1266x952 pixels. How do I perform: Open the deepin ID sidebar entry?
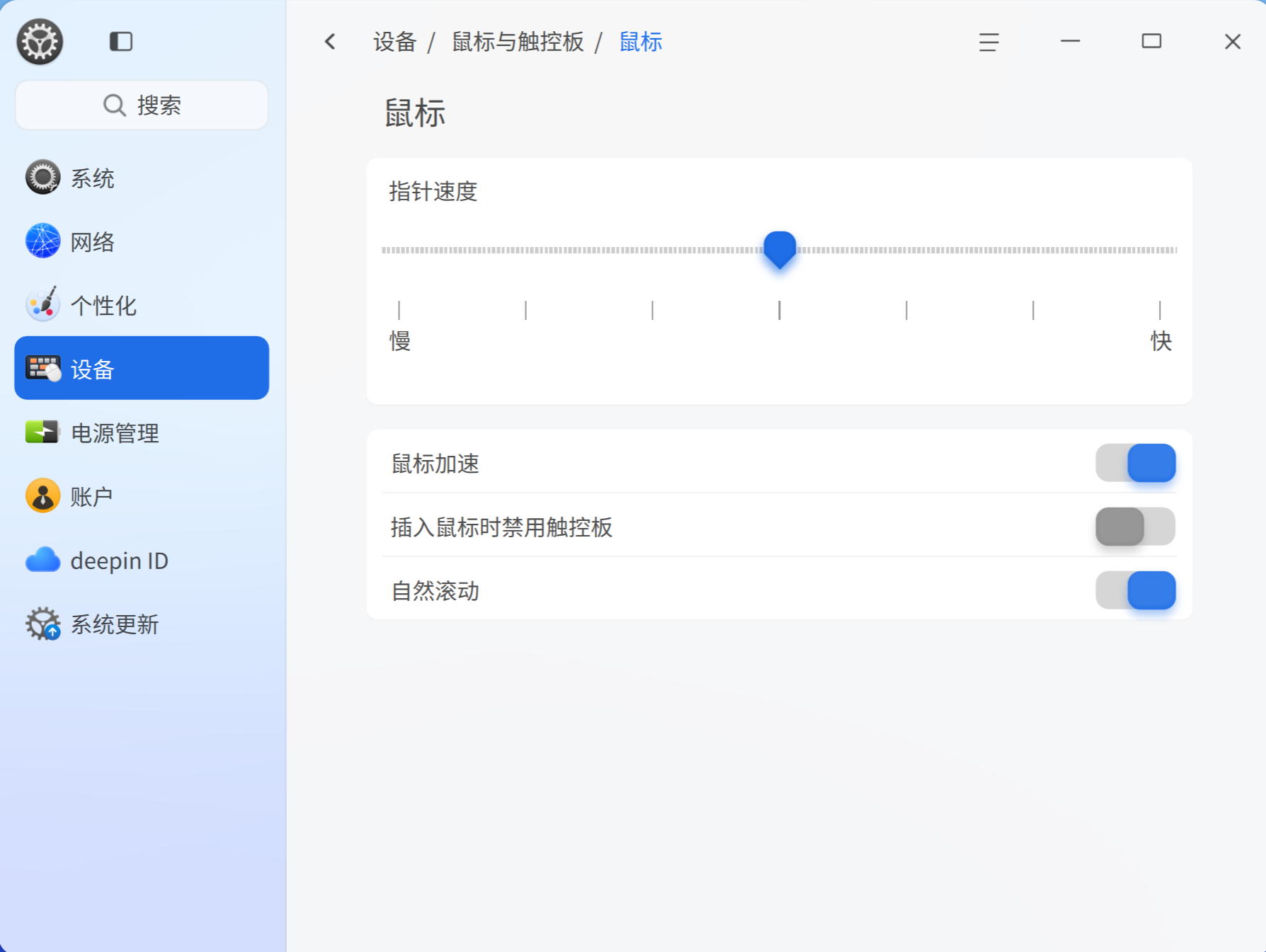pyautogui.click(x=142, y=560)
